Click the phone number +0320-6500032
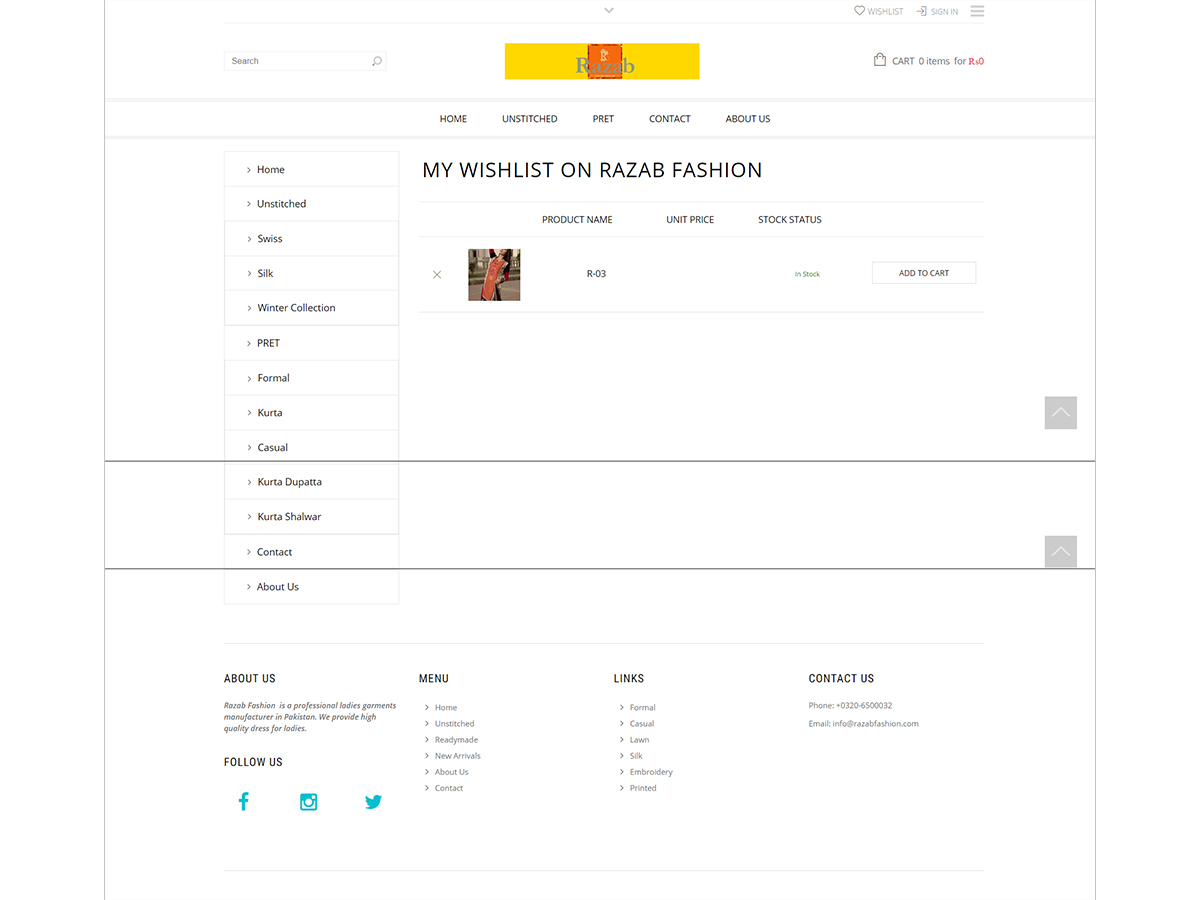The width and height of the screenshot is (1200, 900). (864, 706)
